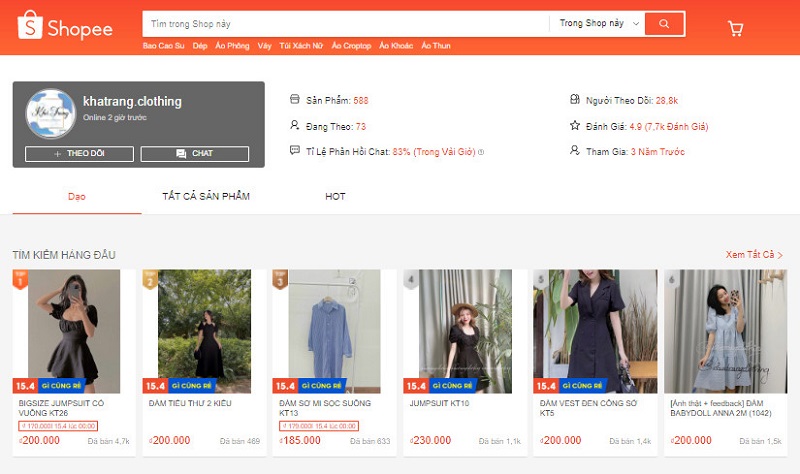Click the Đánh Giá star icon
Viewport: 800px width, 474px height.
tap(574, 126)
